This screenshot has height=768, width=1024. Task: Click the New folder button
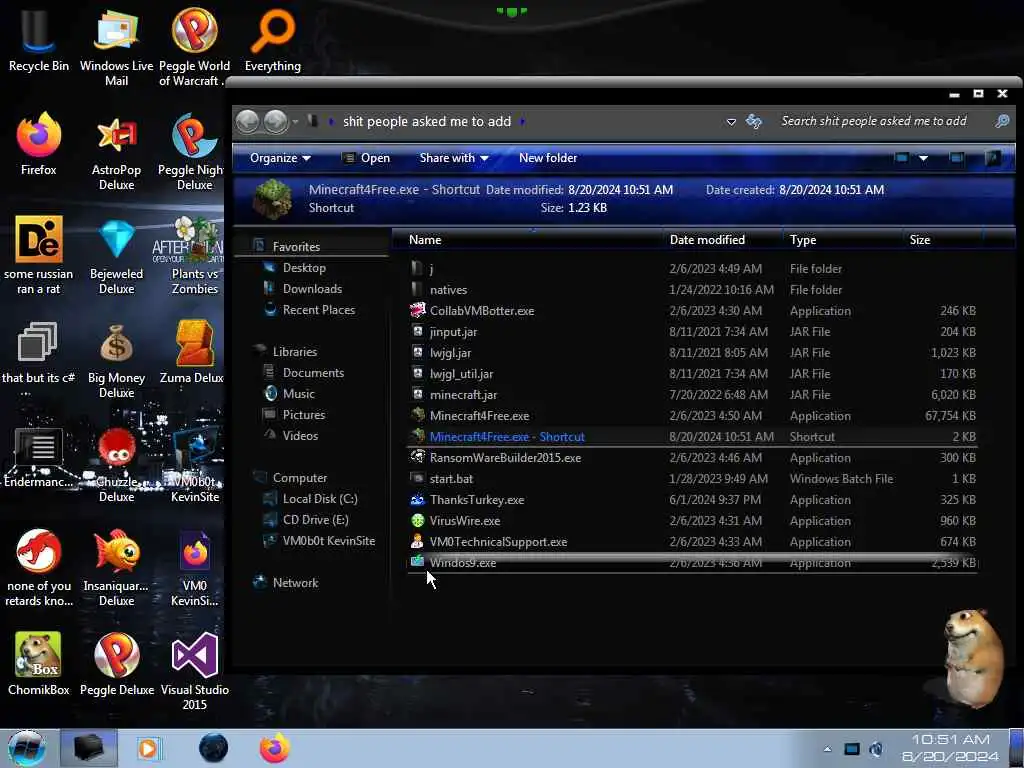tap(548, 158)
